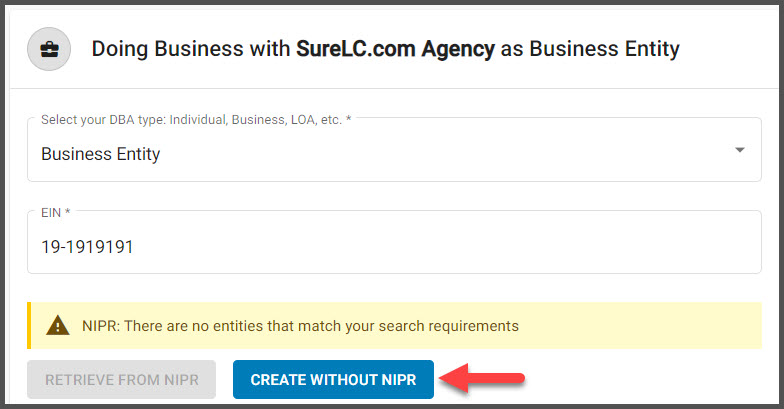Focus the EIN input field
Screen dimensions: 784x409
pos(394,242)
